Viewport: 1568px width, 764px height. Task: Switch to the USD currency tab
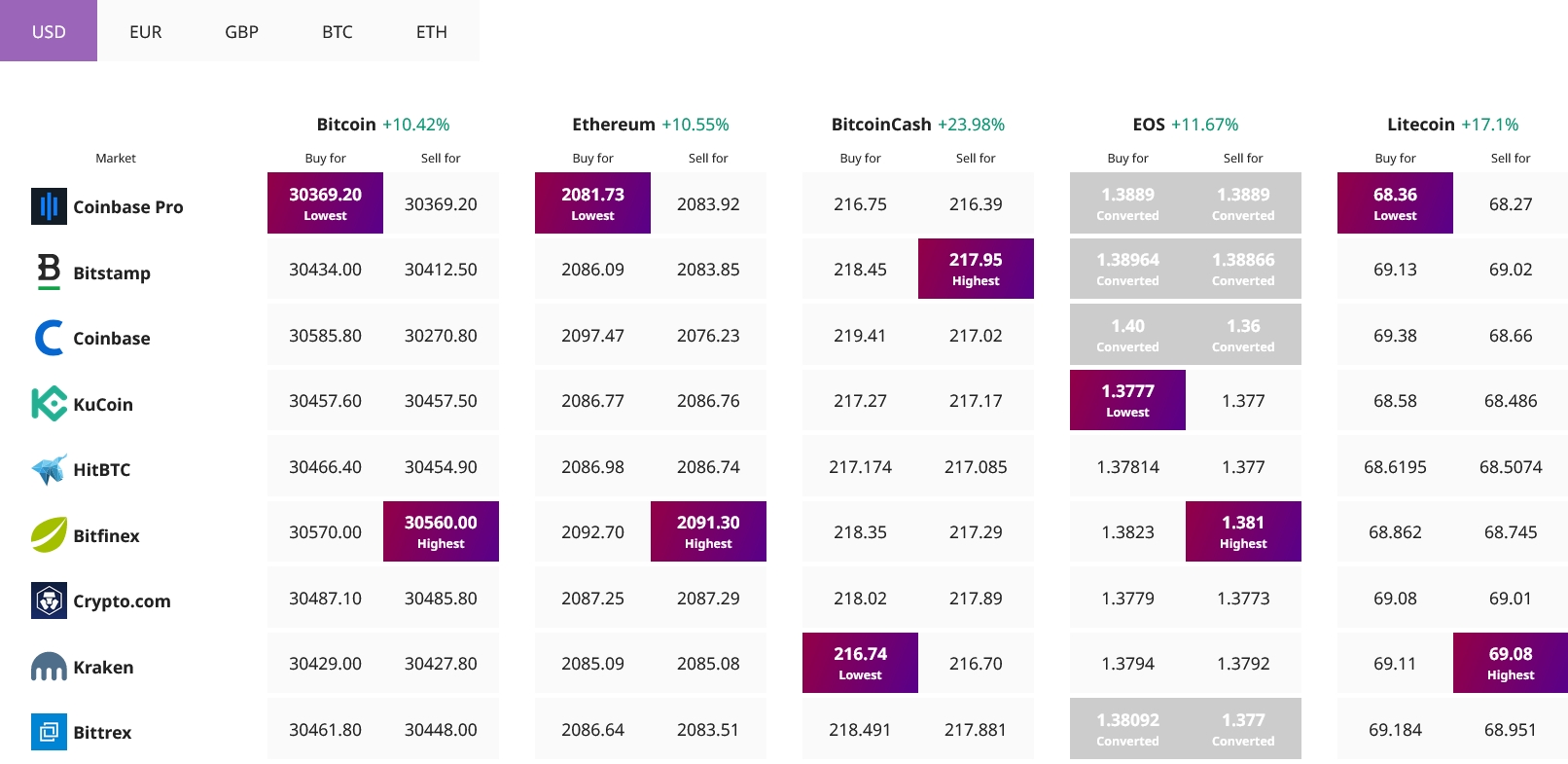[49, 31]
